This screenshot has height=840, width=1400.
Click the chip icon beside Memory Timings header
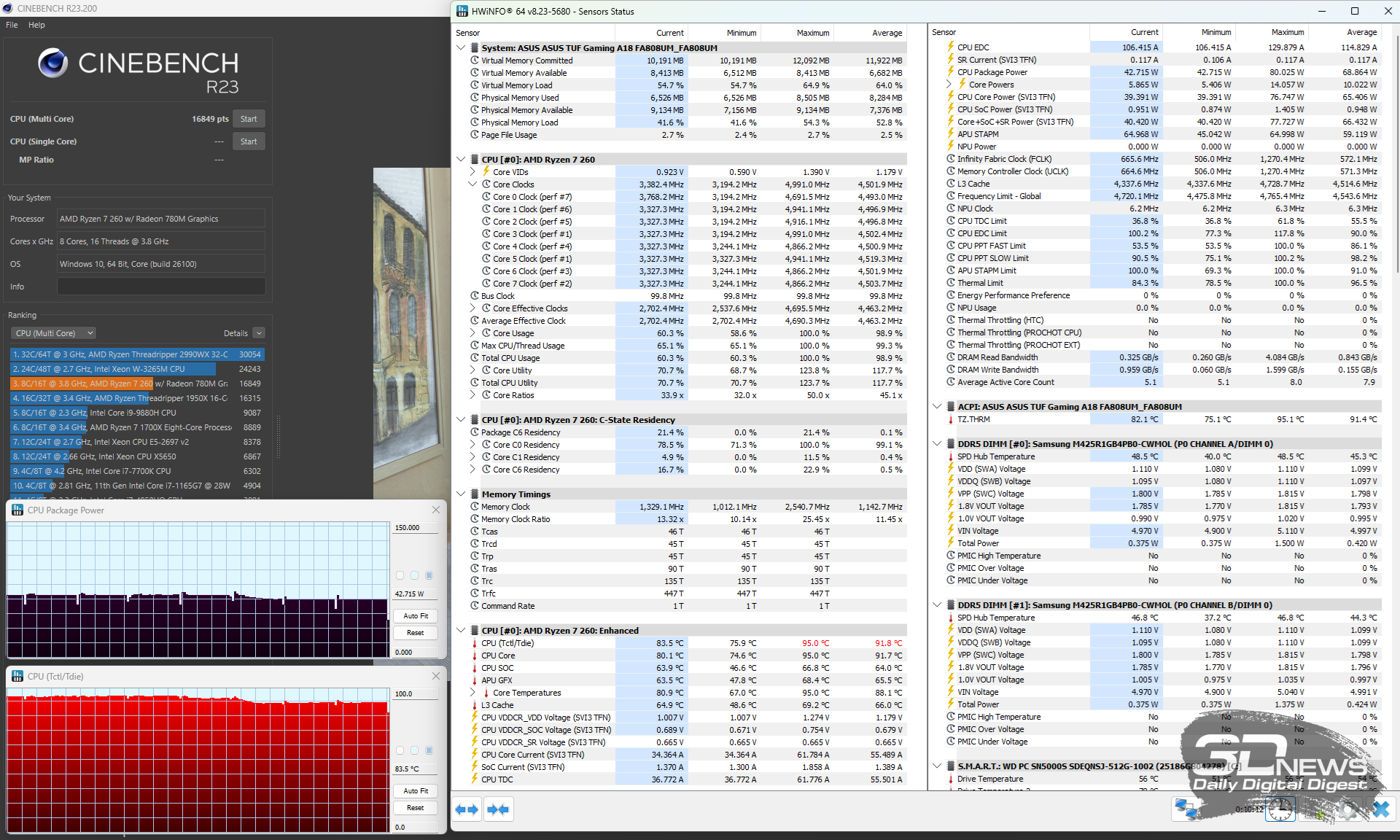click(475, 494)
